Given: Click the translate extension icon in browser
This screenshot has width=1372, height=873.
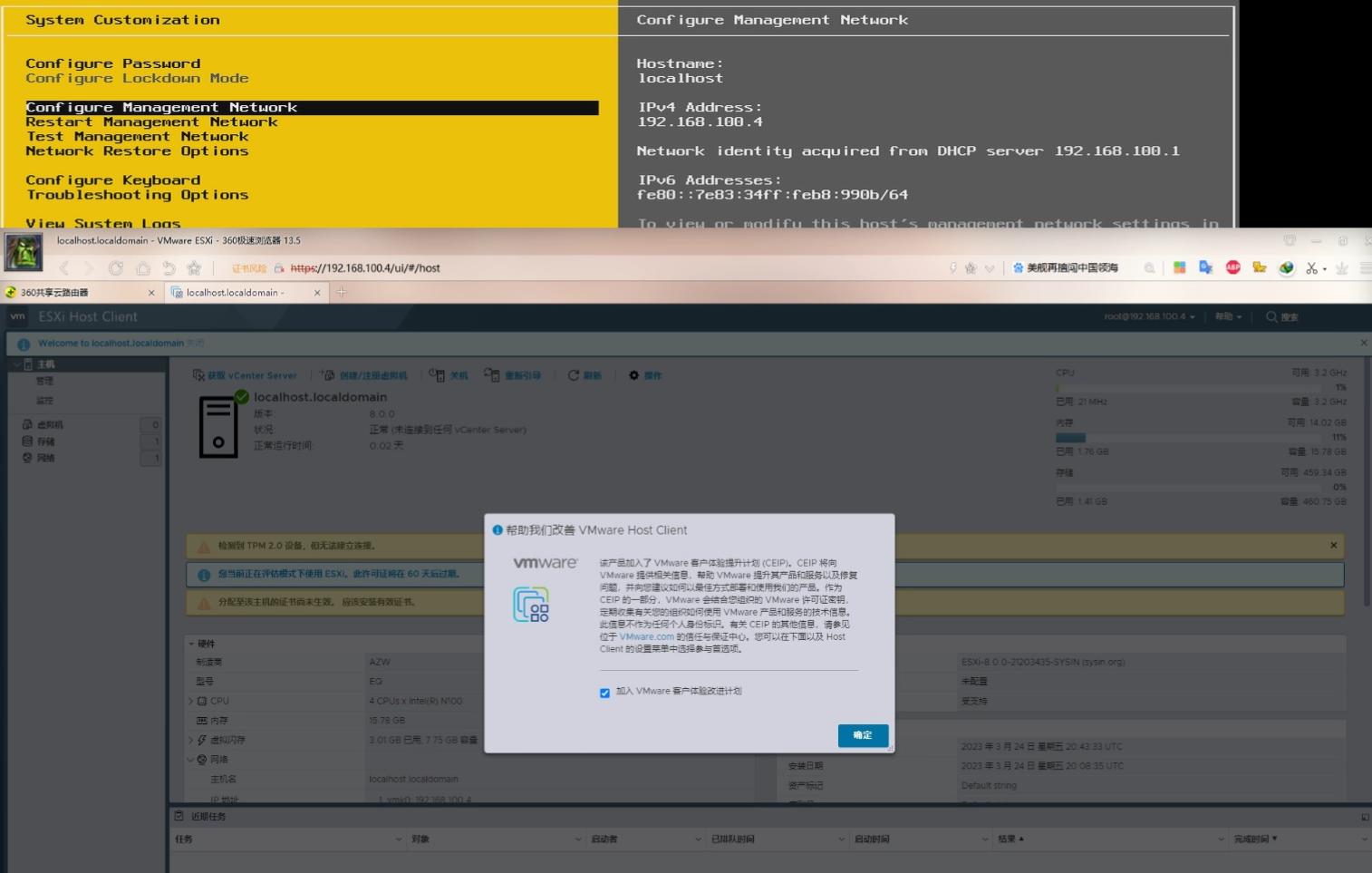Looking at the screenshot, I should (1205, 267).
